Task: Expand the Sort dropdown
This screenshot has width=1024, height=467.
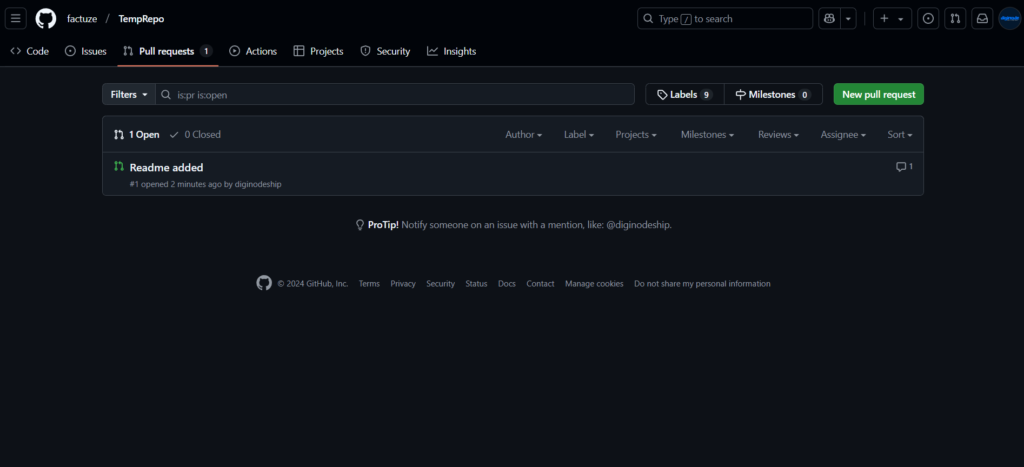Action: click(x=899, y=134)
